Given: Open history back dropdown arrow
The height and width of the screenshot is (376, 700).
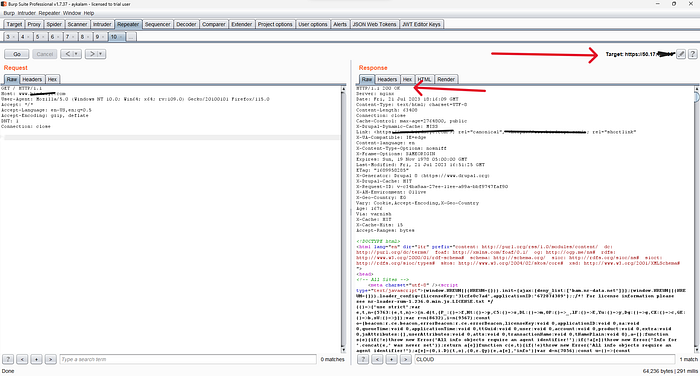Looking at the screenshot, I should [x=76, y=54].
